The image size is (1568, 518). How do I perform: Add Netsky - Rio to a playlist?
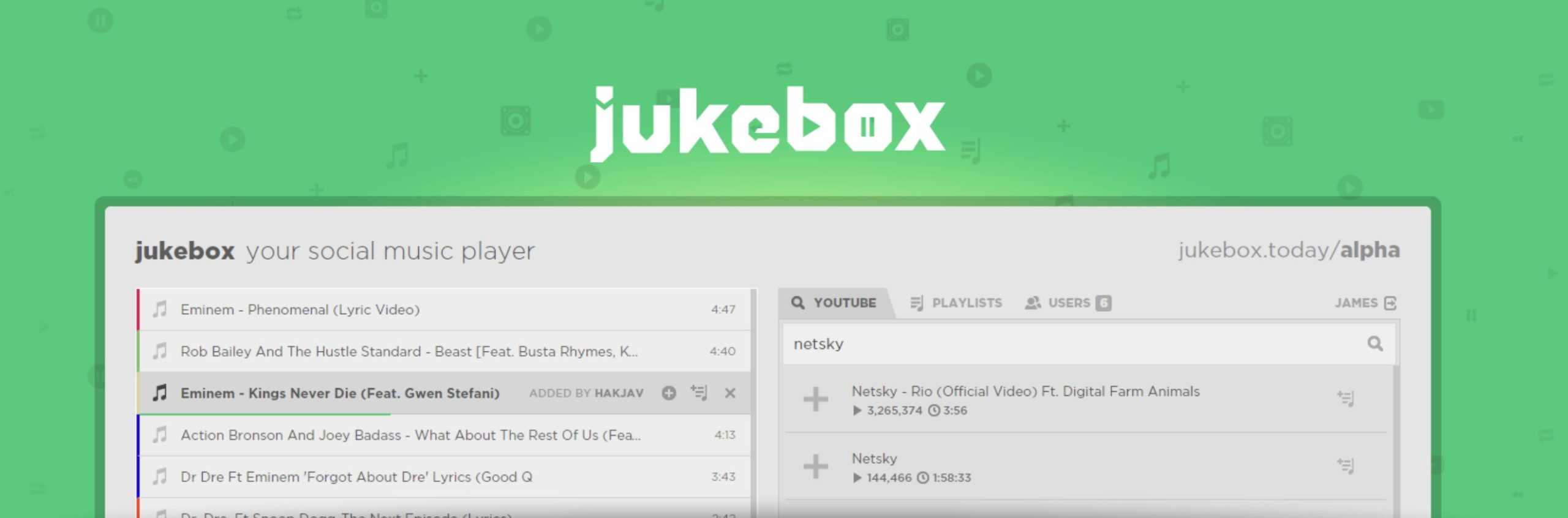click(1346, 399)
